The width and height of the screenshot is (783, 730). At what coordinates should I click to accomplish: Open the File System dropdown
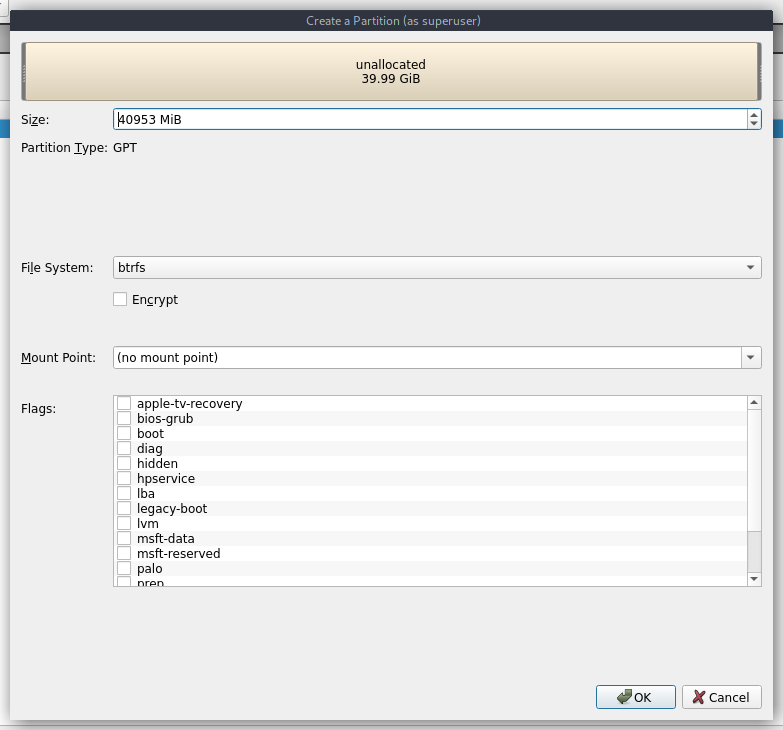[437, 268]
